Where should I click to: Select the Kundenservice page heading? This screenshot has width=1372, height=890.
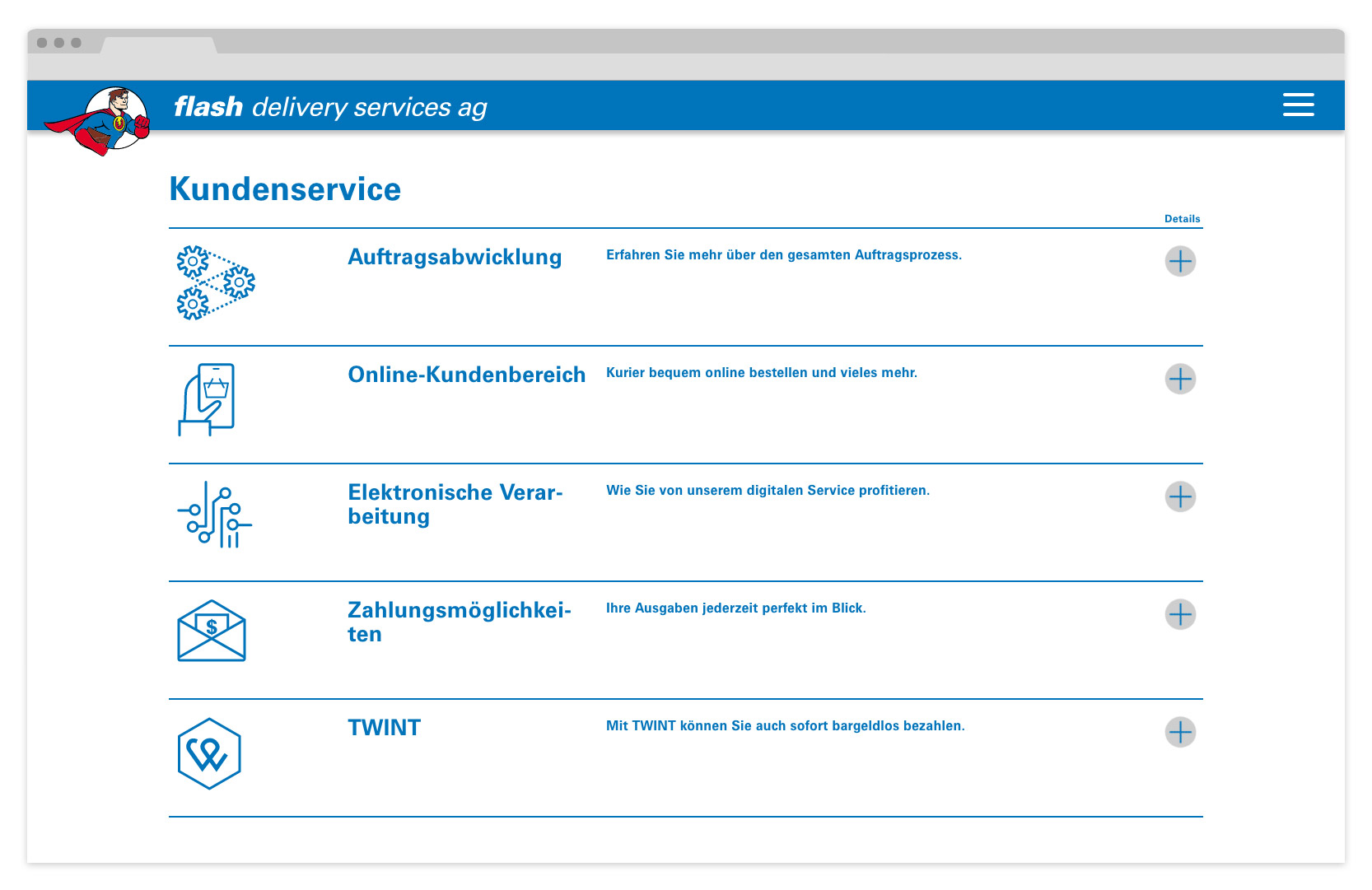[x=285, y=189]
